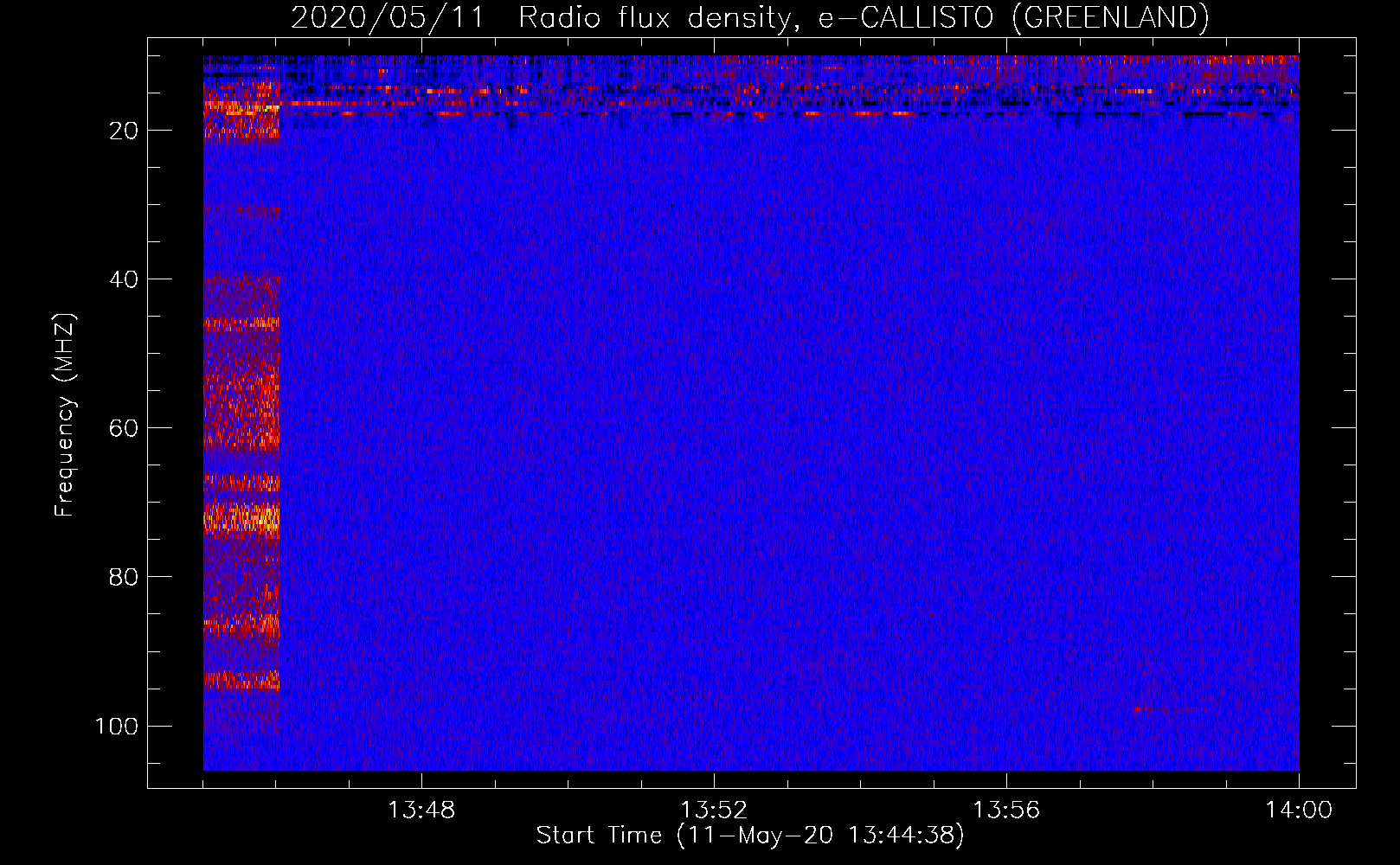Select the 'Frequency (MHZ)' y-axis label
The height and width of the screenshot is (865, 1400).
(x=65, y=415)
